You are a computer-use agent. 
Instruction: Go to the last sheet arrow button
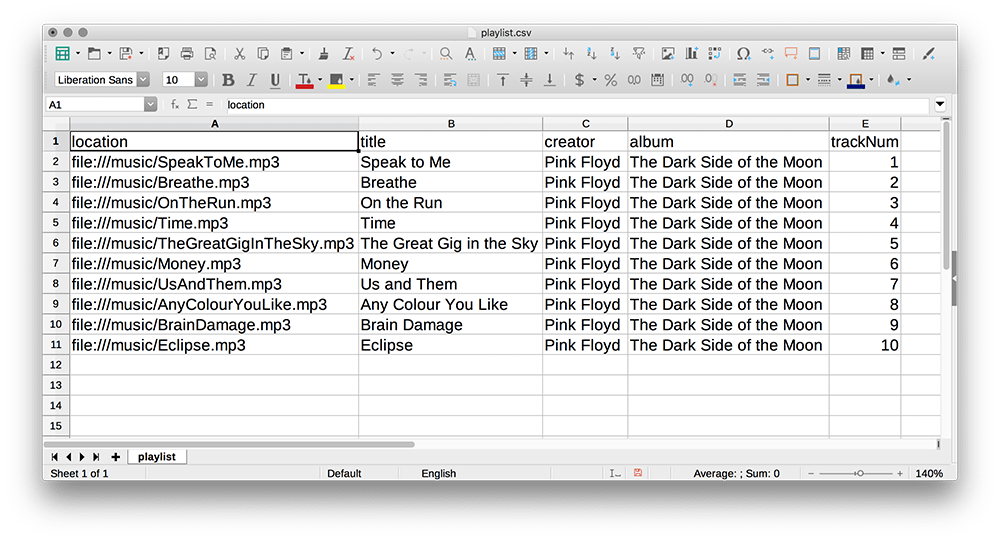(96, 457)
